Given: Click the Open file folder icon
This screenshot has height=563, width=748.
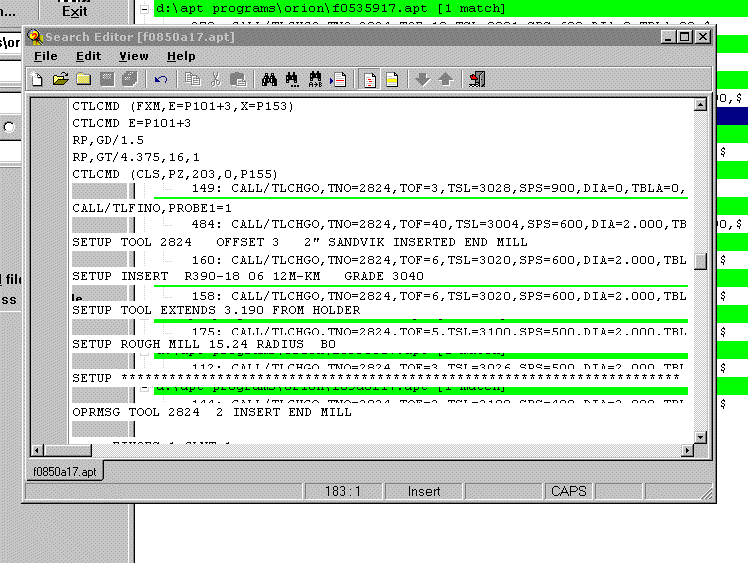Looking at the screenshot, I should pyautogui.click(x=60, y=79).
